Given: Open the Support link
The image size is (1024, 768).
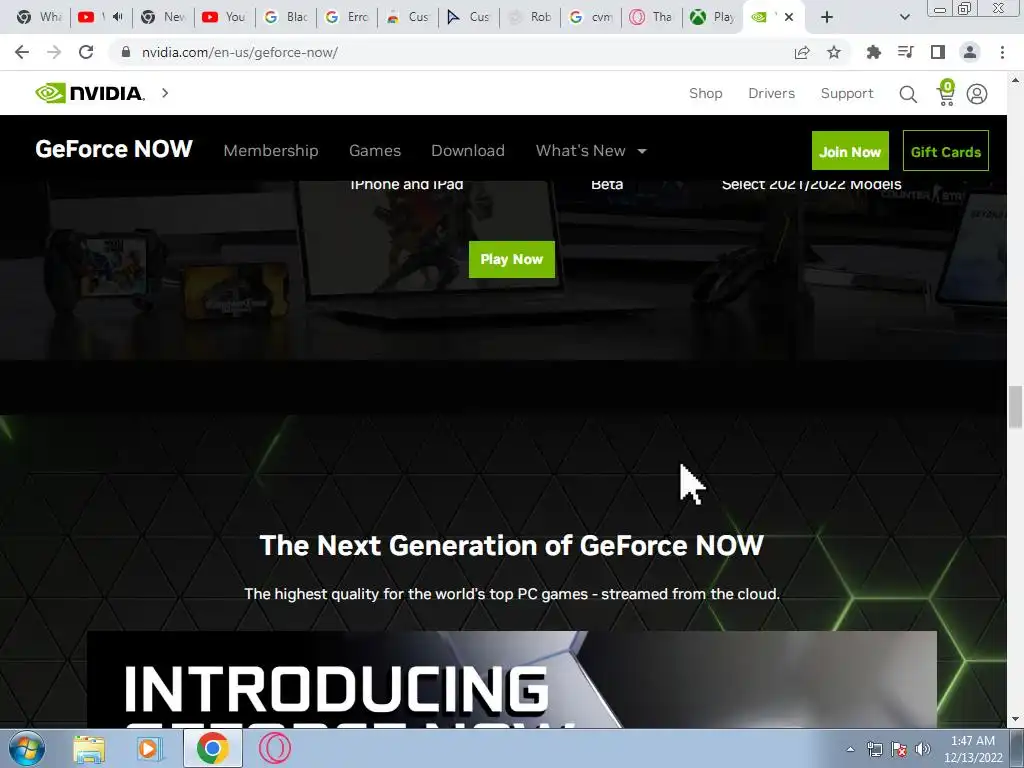Looking at the screenshot, I should (x=846, y=93).
